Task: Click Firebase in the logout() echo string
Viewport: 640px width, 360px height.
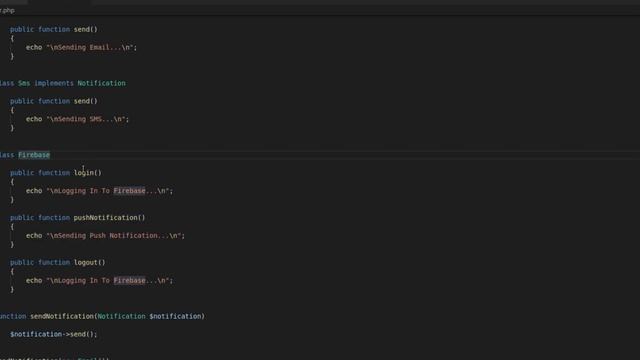Action: pyautogui.click(x=129, y=280)
